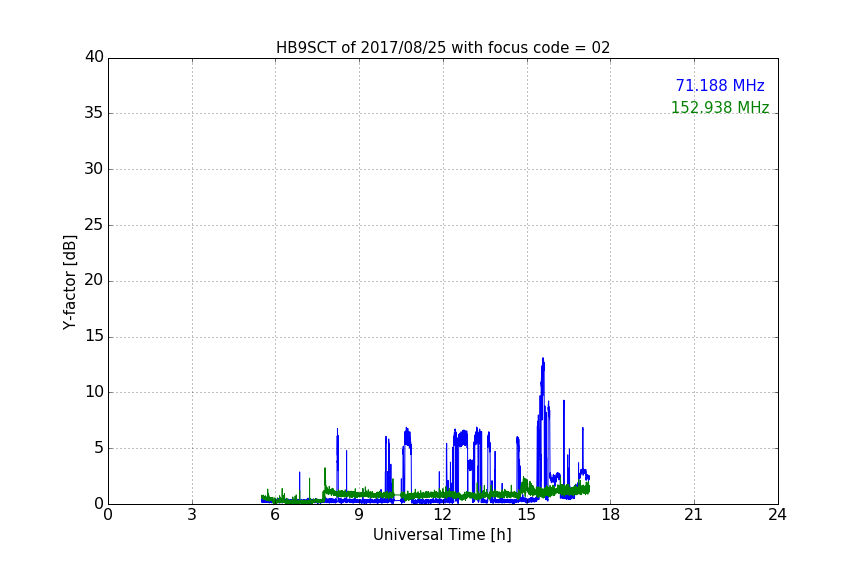Click the y-axis tick value 35
This screenshot has width=864, height=576.
coord(94,113)
